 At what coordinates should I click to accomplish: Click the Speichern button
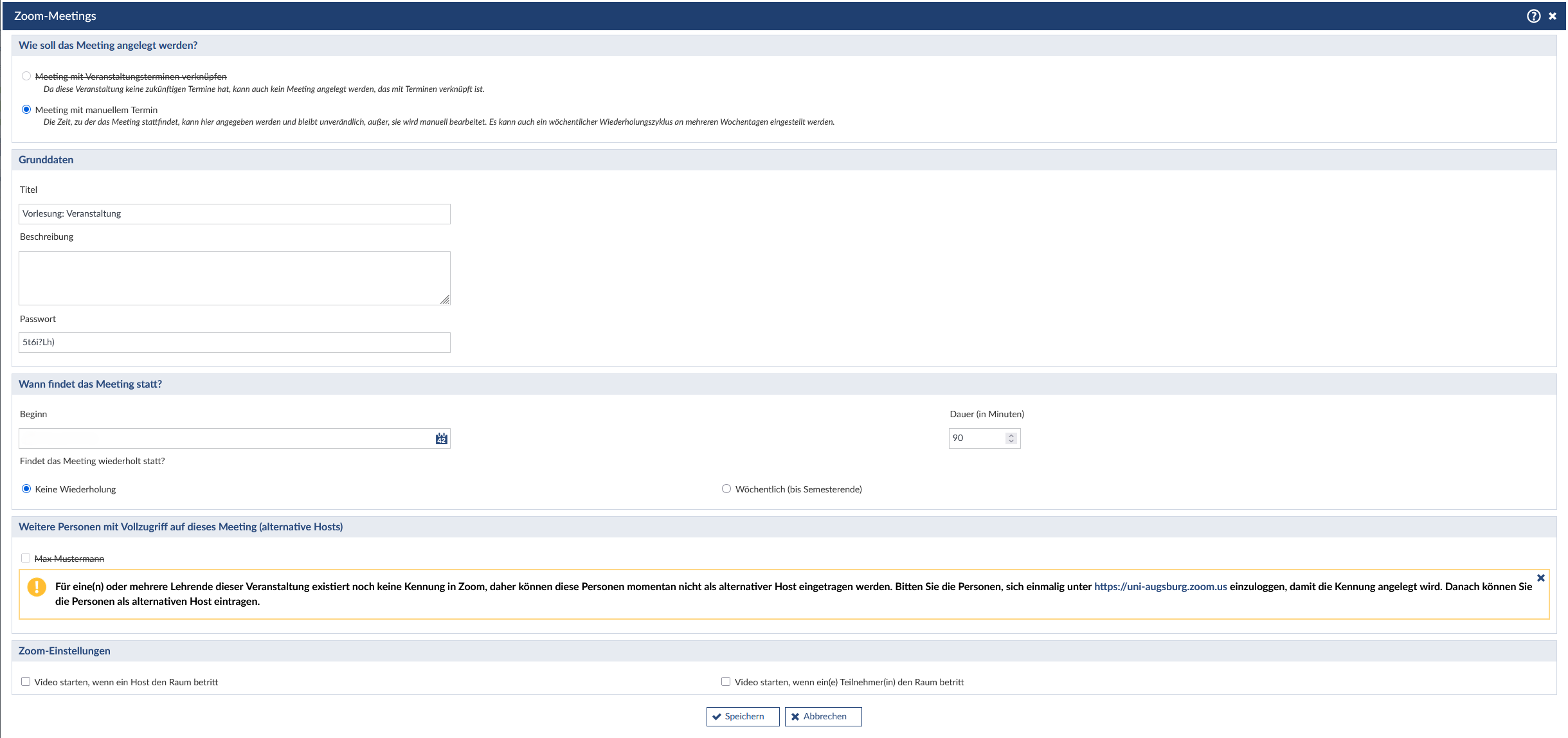pos(743,717)
